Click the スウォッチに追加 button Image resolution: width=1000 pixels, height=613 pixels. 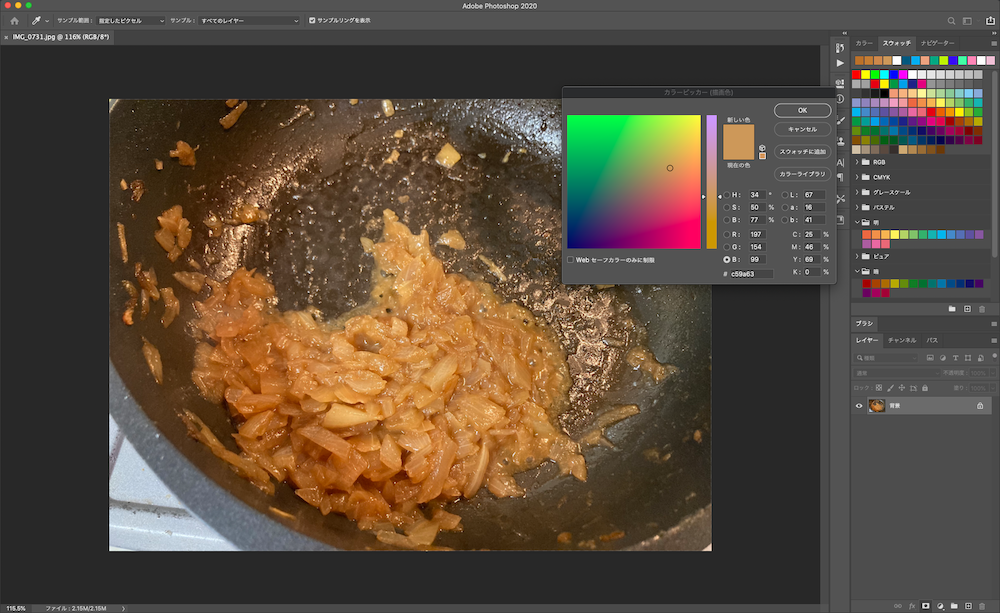(802, 152)
